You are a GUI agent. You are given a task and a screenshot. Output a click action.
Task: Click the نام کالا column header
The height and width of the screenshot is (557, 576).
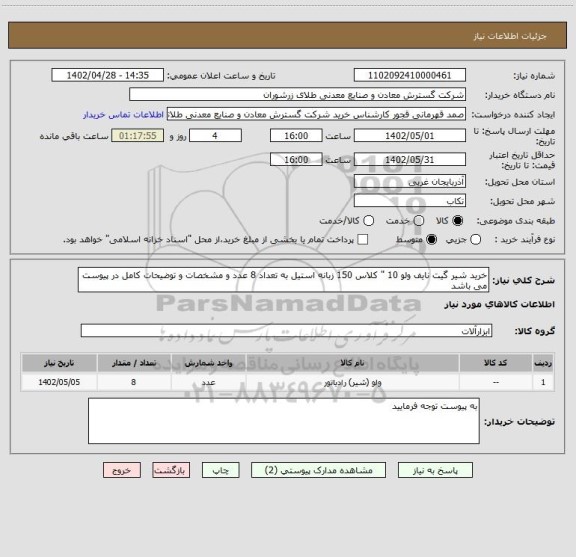[x=352, y=363]
